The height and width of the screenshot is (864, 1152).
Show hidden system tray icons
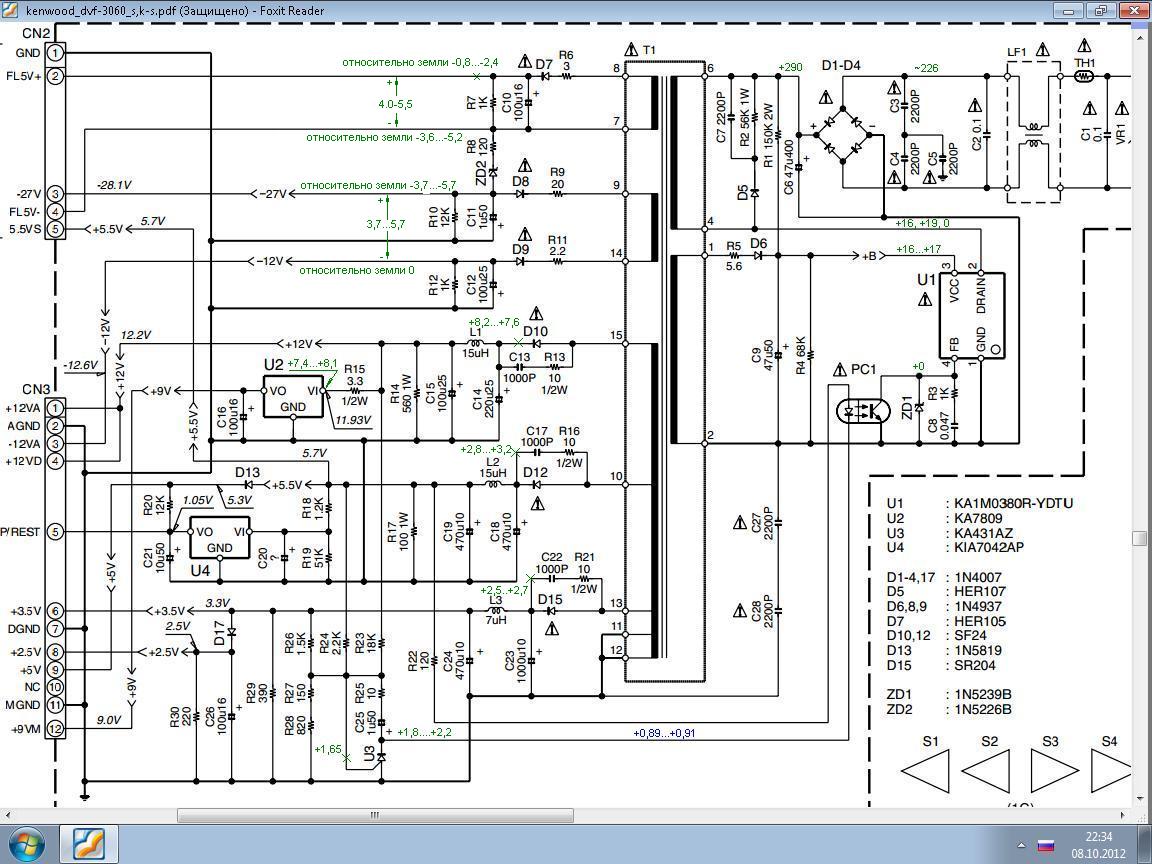point(1019,845)
